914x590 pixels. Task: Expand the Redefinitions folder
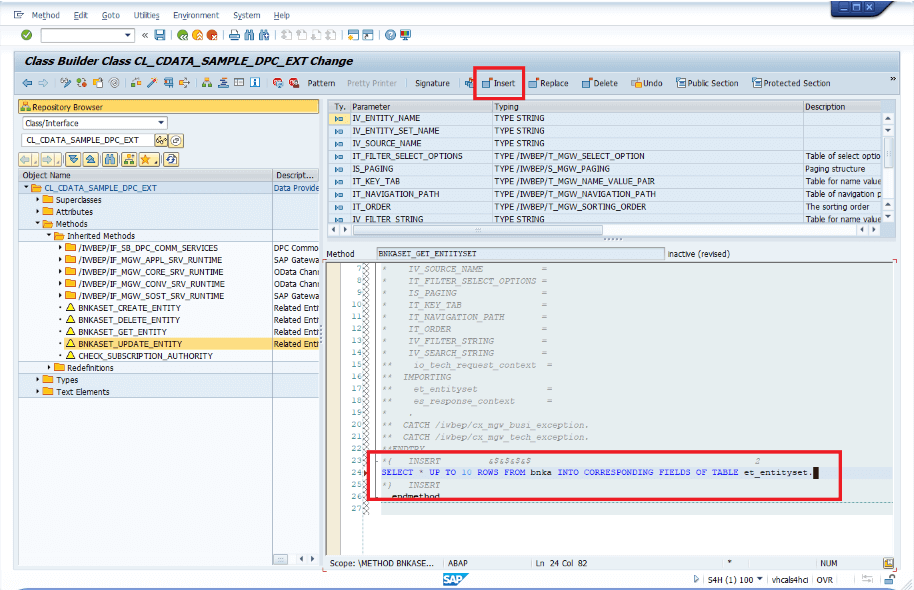[47, 368]
